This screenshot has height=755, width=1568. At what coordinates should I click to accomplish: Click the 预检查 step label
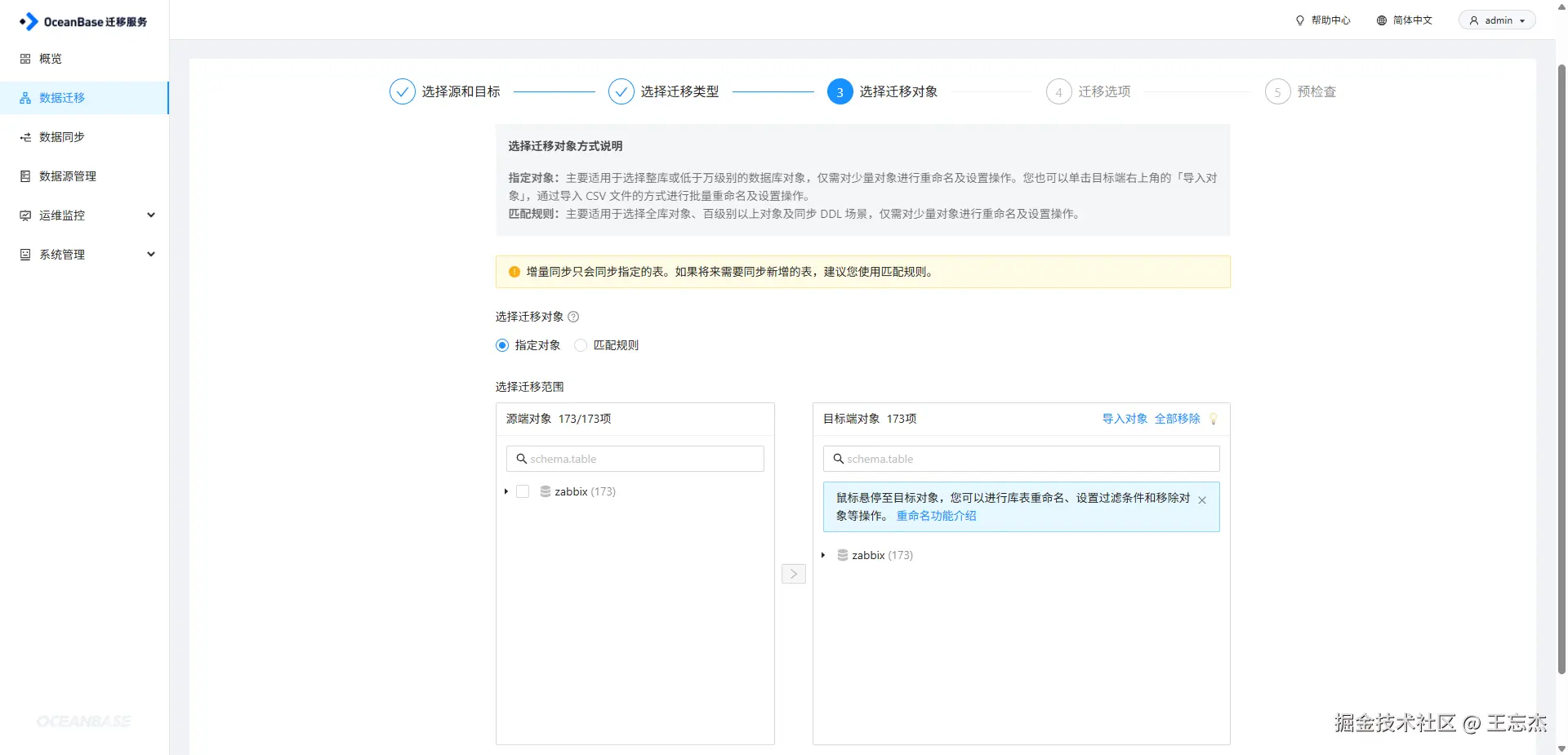(x=1316, y=91)
